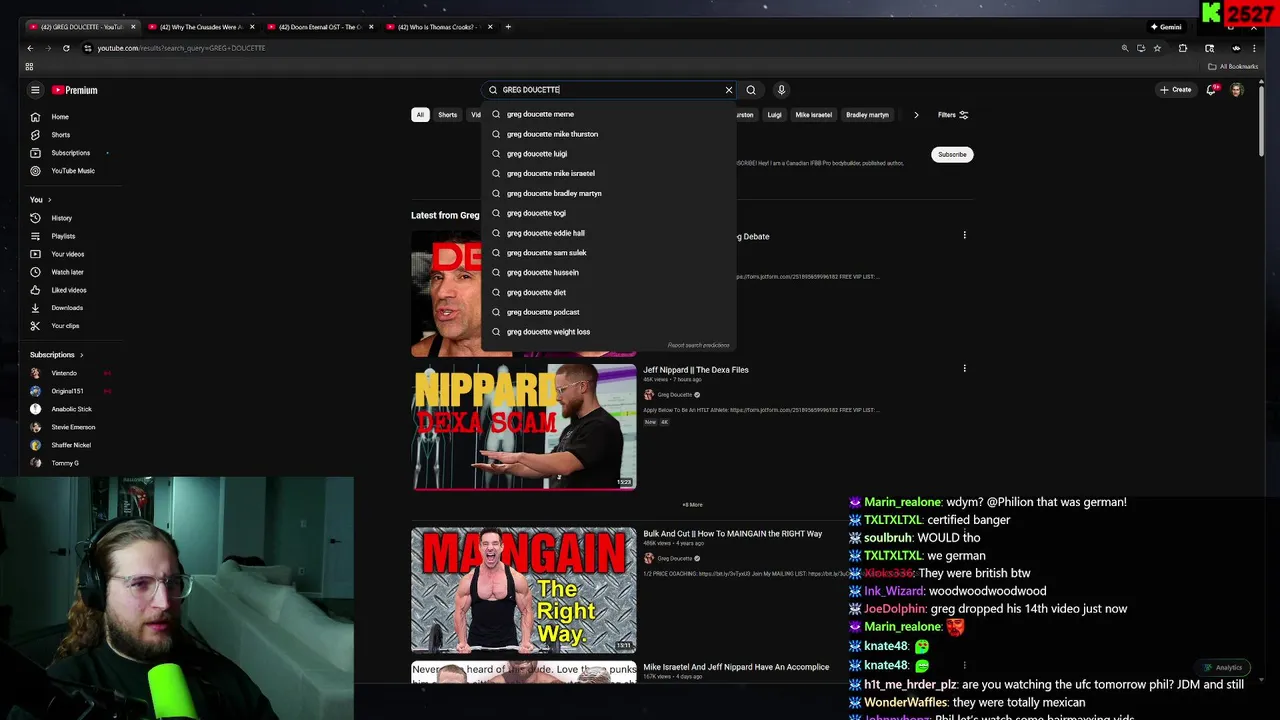Open YouTube Music in the sidebar
This screenshot has width=1280, height=720.
coord(72,171)
